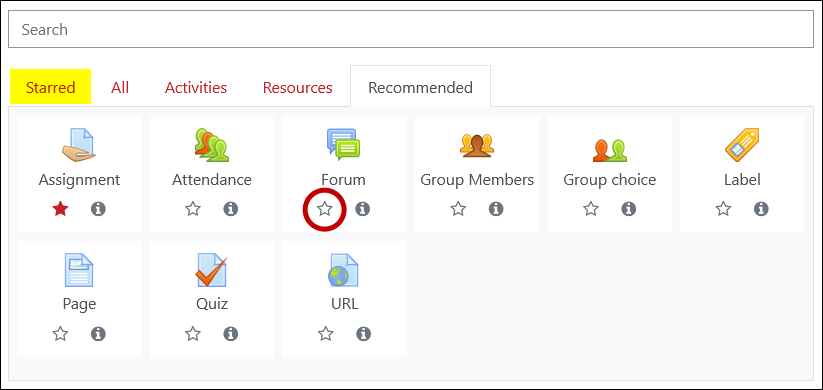Show Group Members info icon
Image resolution: width=823 pixels, height=390 pixels.
pos(496,209)
